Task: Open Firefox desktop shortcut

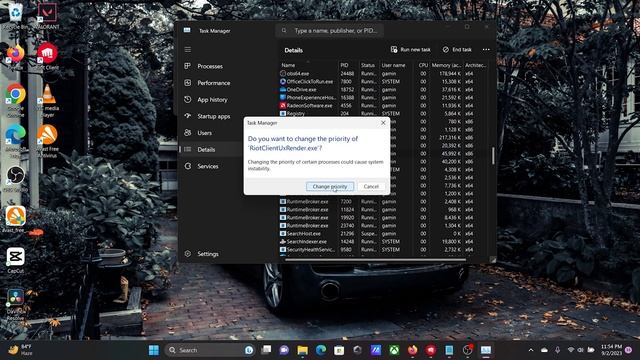Action: [16, 57]
